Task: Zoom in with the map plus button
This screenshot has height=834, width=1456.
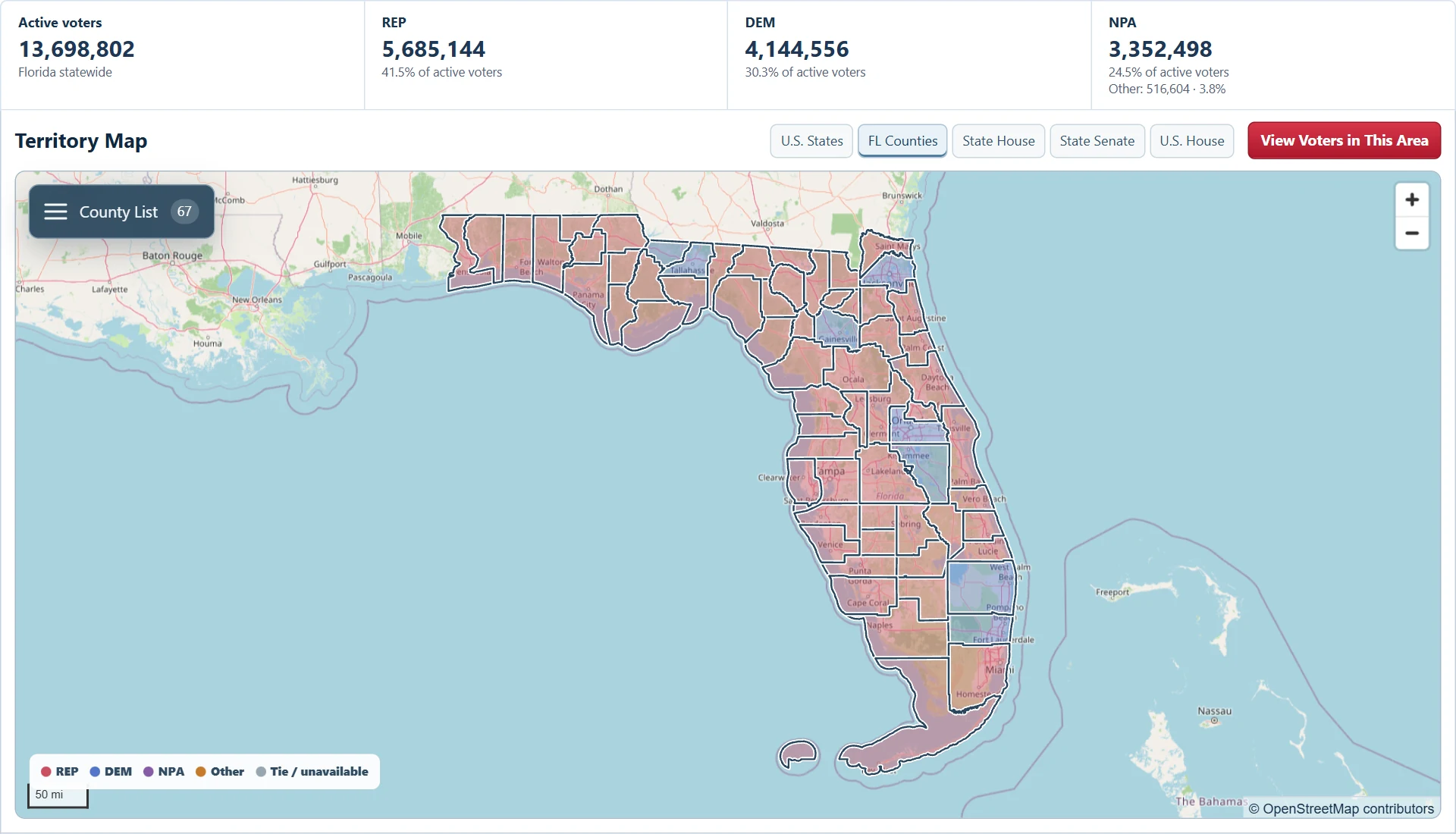Action: 1411,200
